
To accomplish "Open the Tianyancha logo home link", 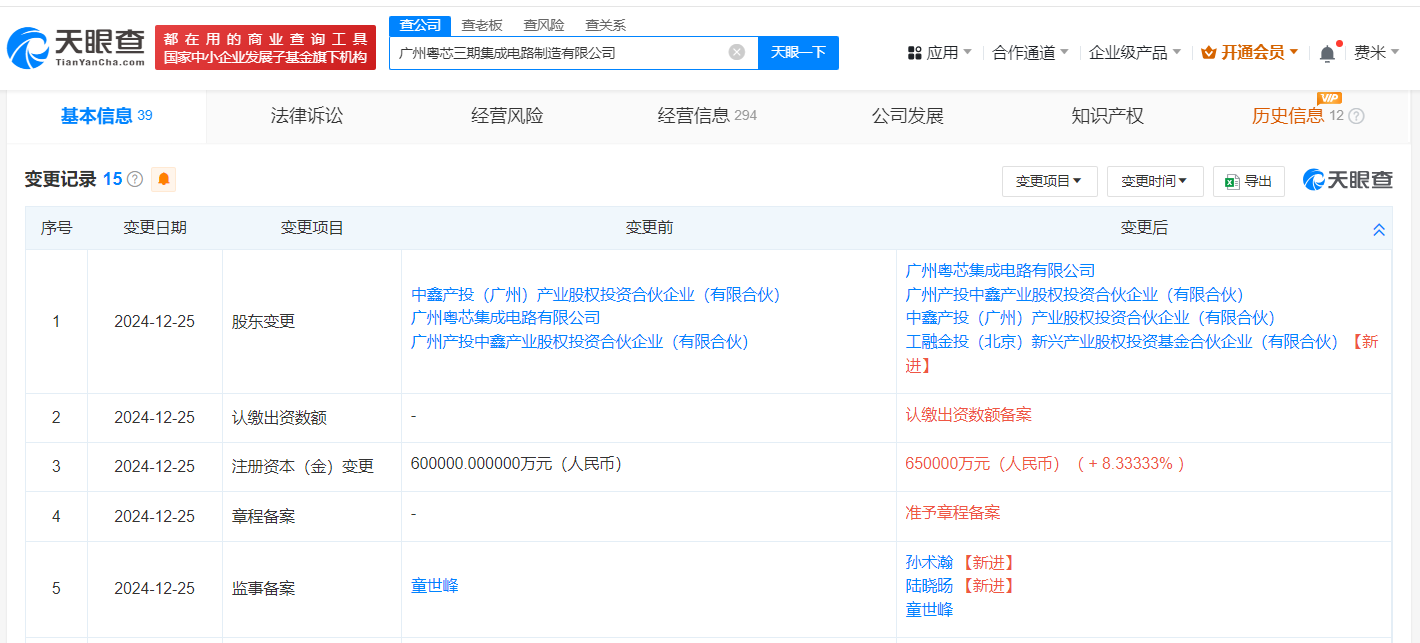I will point(76,48).
